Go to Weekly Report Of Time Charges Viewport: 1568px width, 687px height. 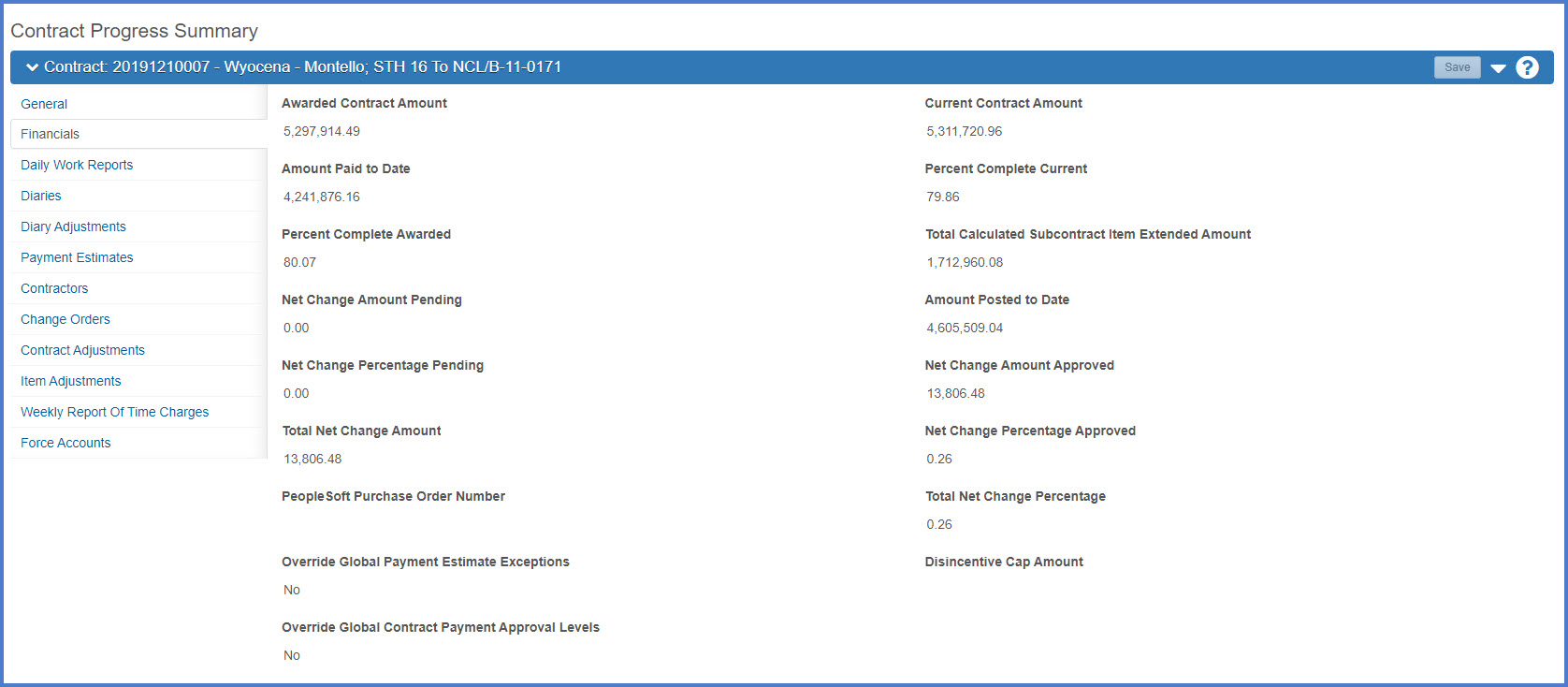click(x=114, y=412)
